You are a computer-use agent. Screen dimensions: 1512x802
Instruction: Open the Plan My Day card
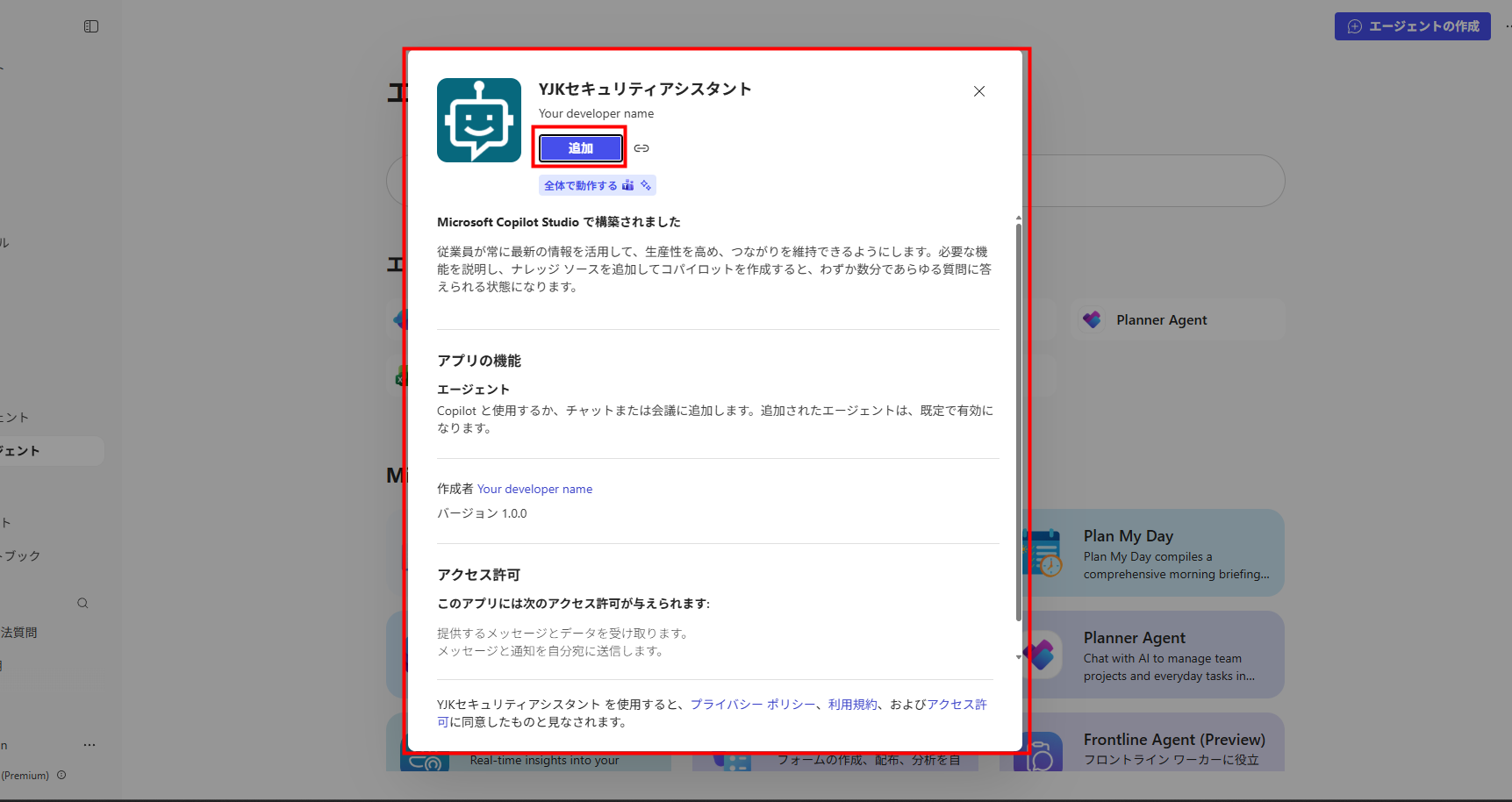[x=1154, y=553]
